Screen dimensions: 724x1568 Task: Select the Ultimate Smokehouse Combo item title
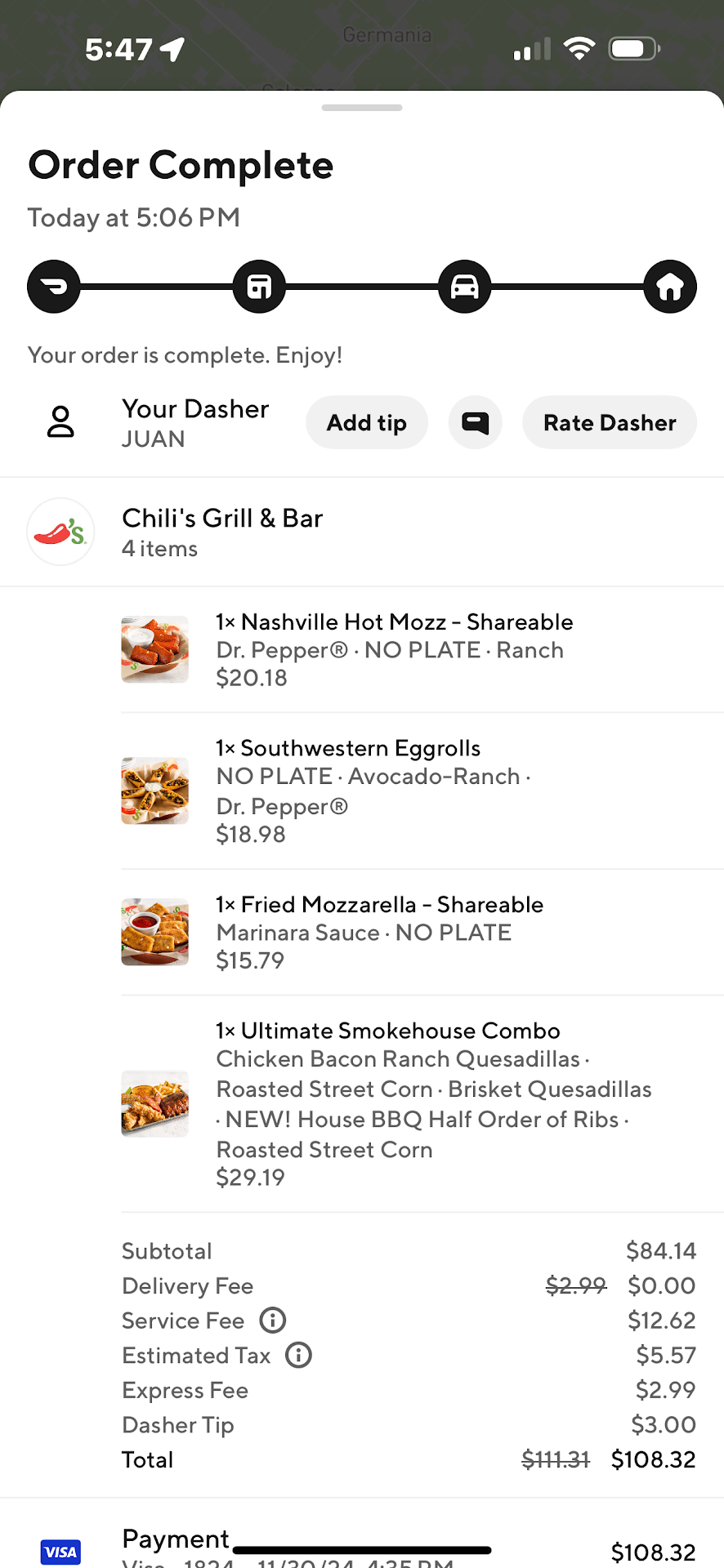click(388, 1031)
